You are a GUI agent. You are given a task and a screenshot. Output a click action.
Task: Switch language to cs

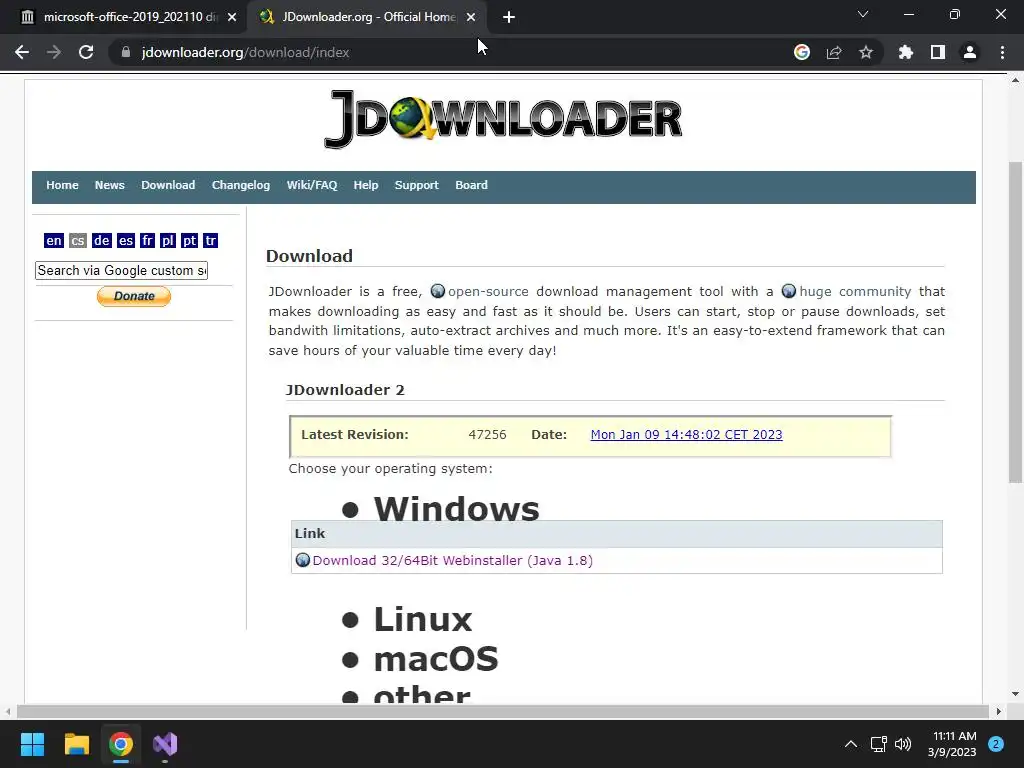pyautogui.click(x=78, y=240)
